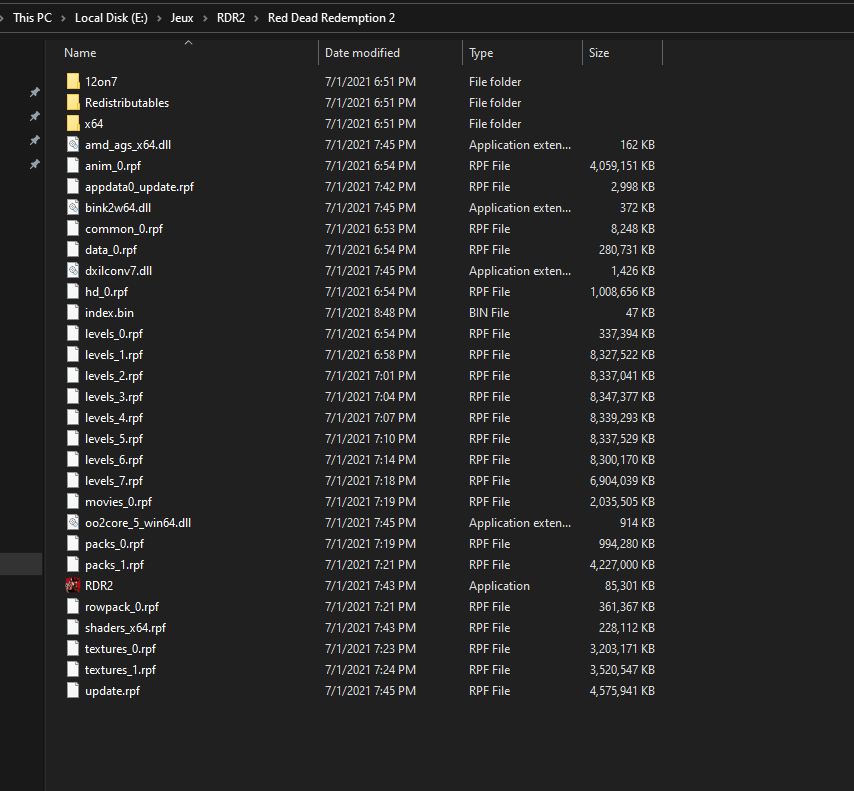Select file name levels_4.rpf

pyautogui.click(x=114, y=418)
